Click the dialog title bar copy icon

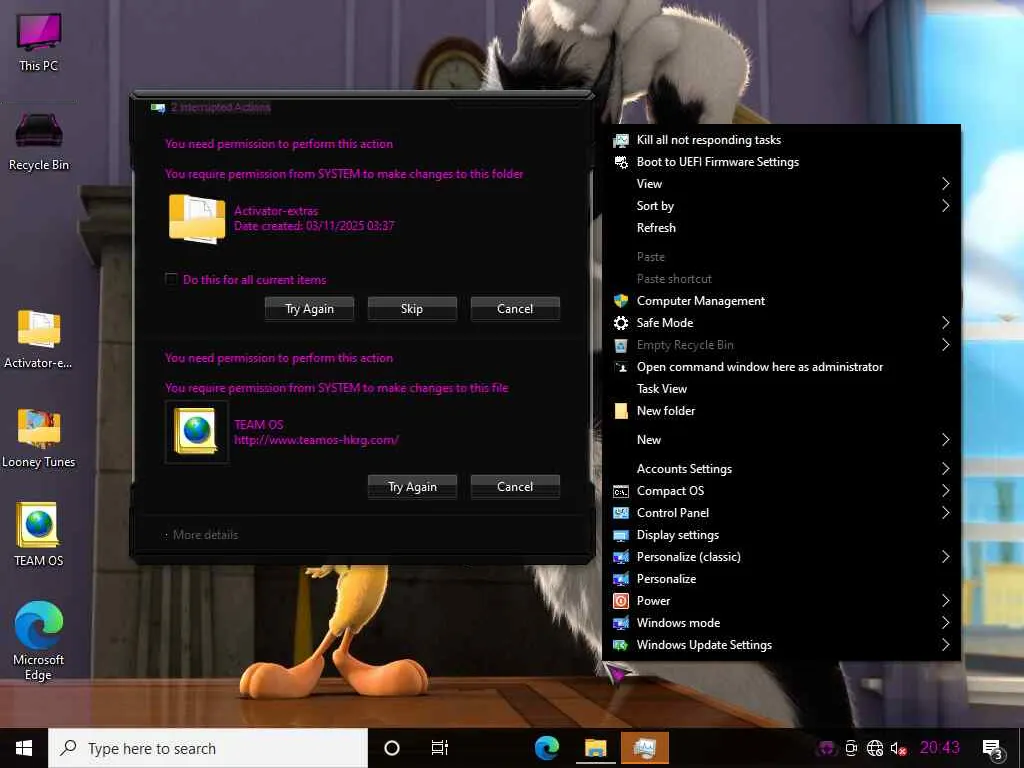click(158, 108)
